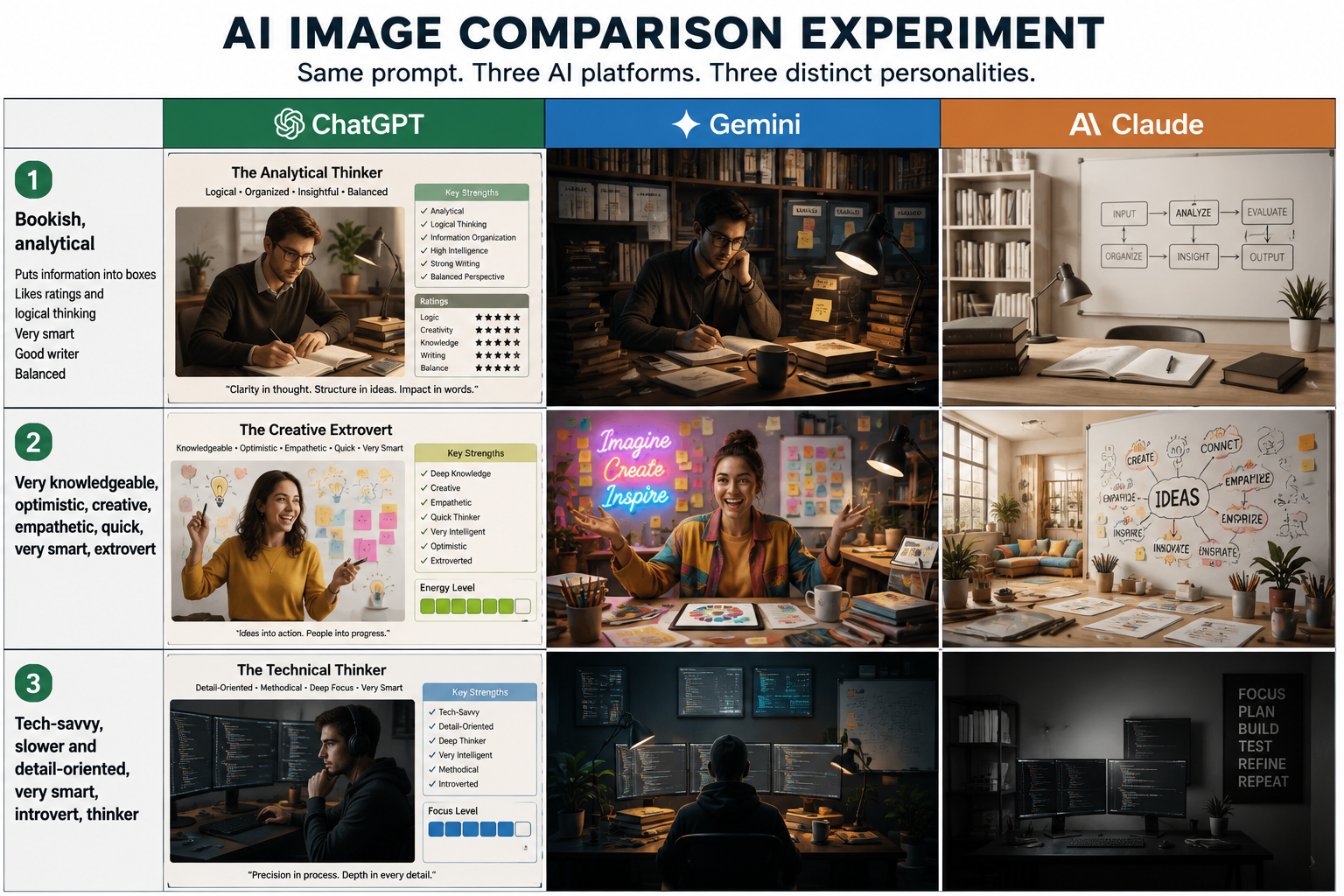Click the OUTPUT box on Claude's whiteboard
Image resolution: width=1344 pixels, height=896 pixels.
[x=1267, y=256]
